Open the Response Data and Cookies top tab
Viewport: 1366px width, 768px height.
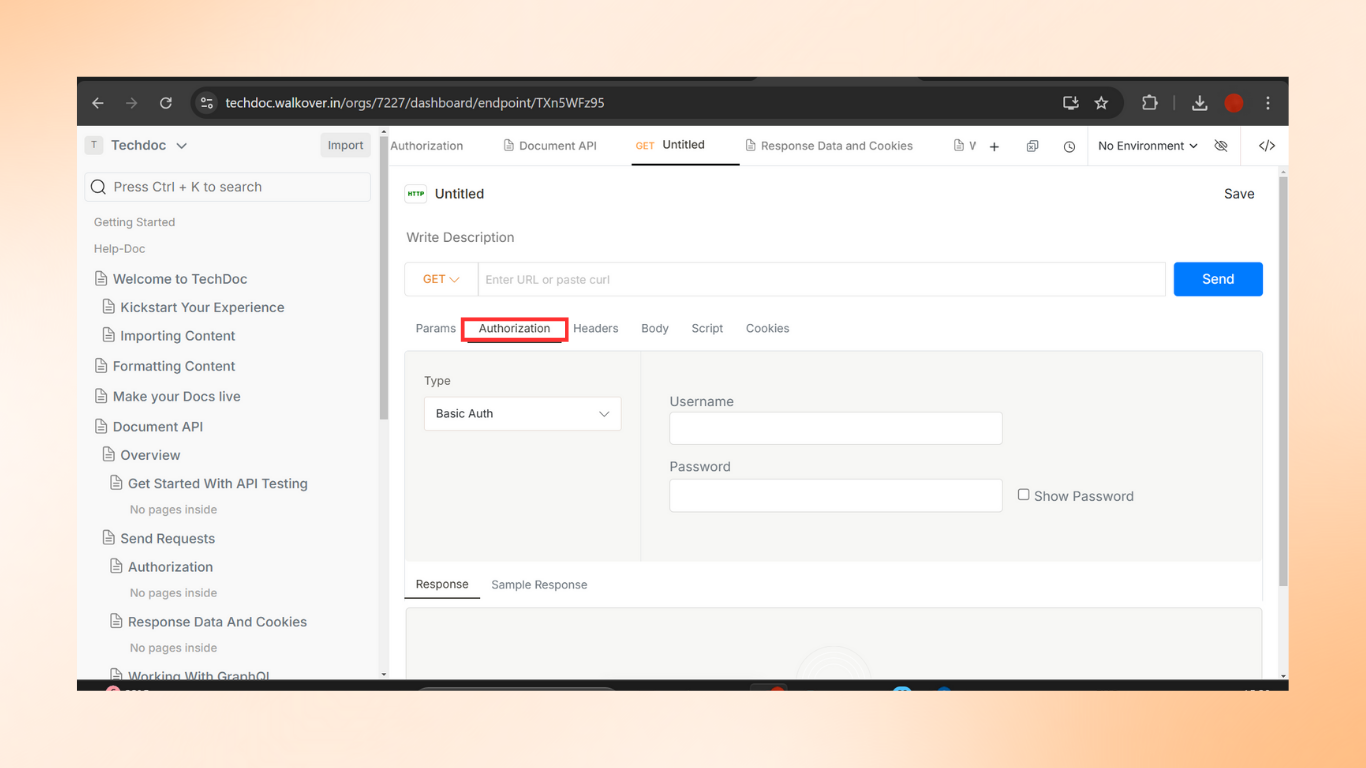[829, 146]
